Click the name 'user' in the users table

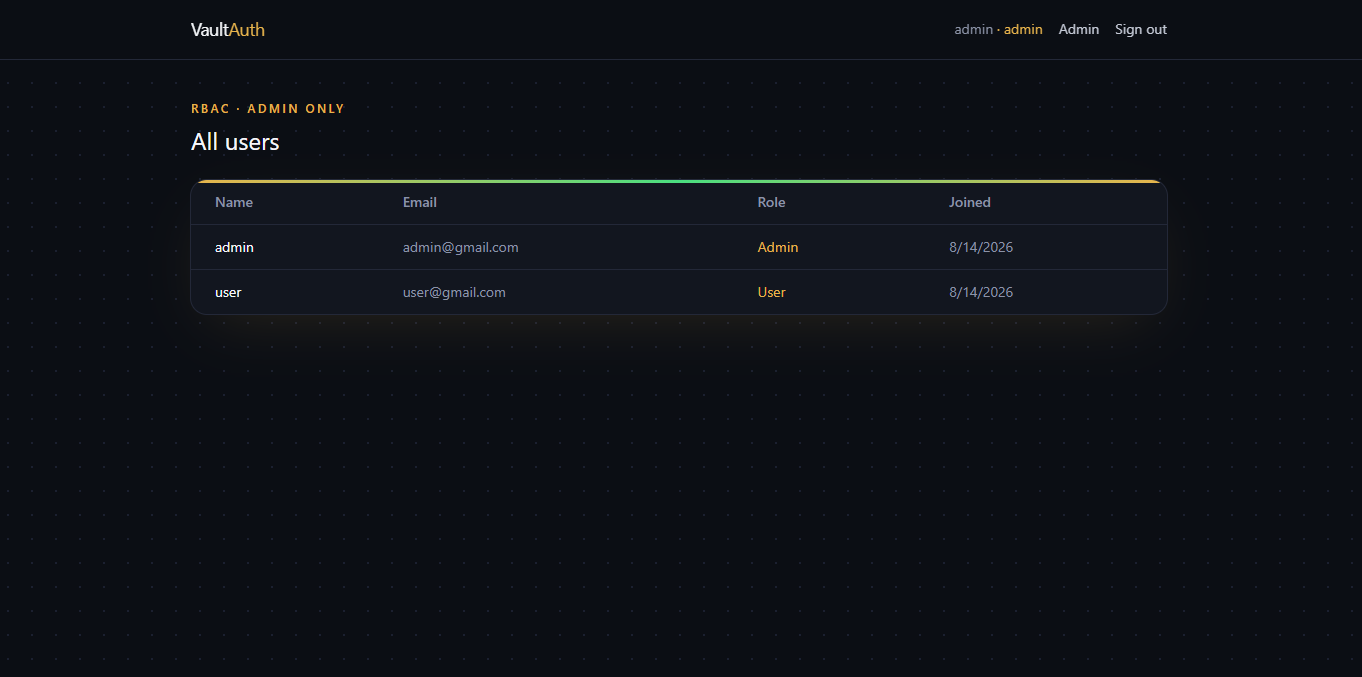228,292
